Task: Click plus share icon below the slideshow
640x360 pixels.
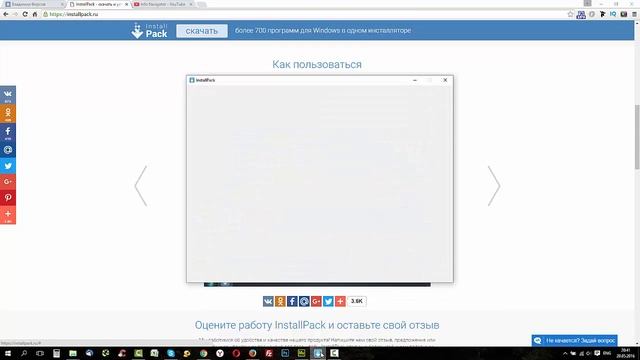Action: 340,301
